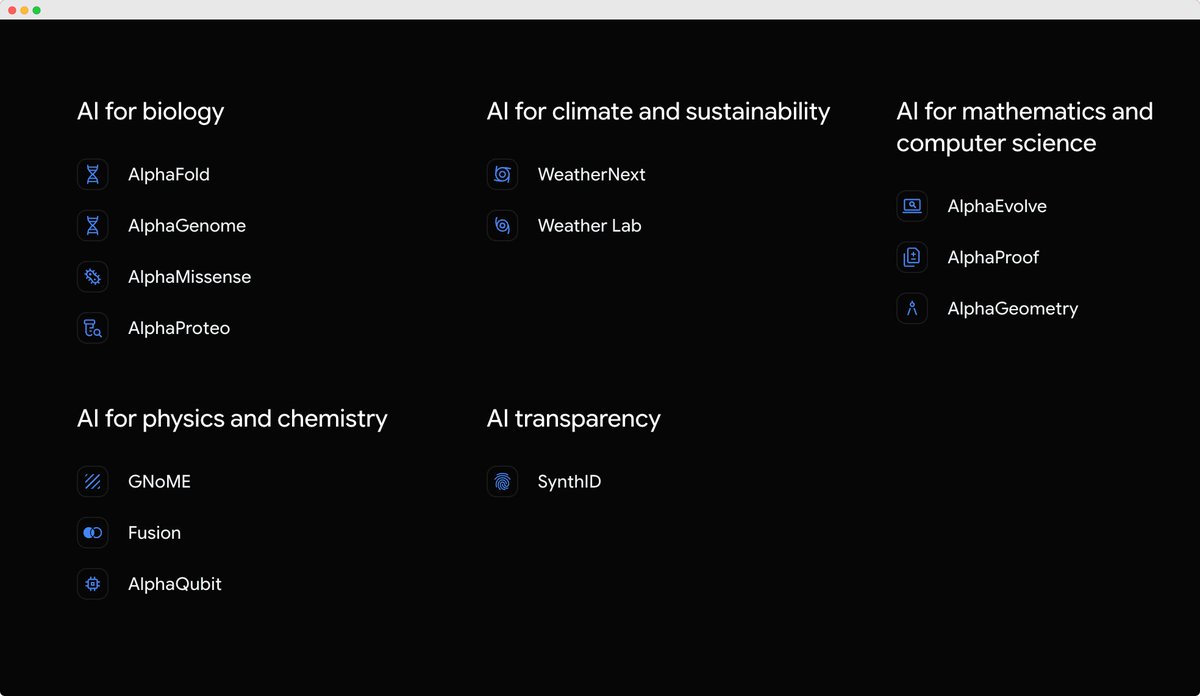
Task: Click the green maximize window button
Action: 37,10
